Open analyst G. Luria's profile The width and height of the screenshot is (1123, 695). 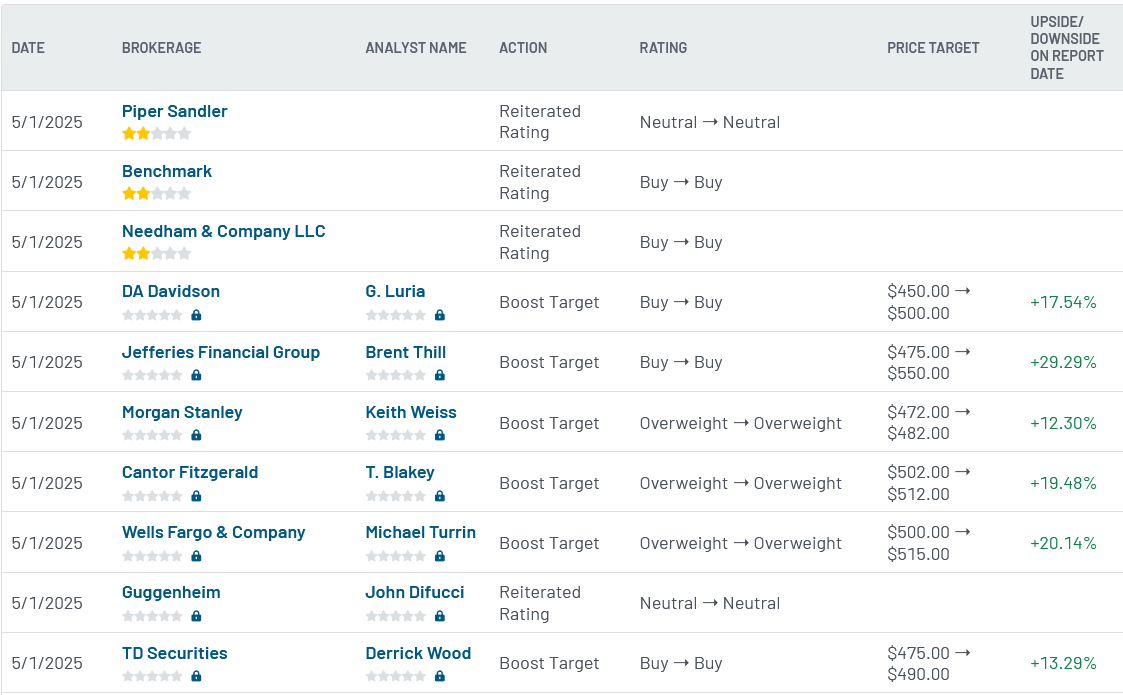tap(395, 292)
